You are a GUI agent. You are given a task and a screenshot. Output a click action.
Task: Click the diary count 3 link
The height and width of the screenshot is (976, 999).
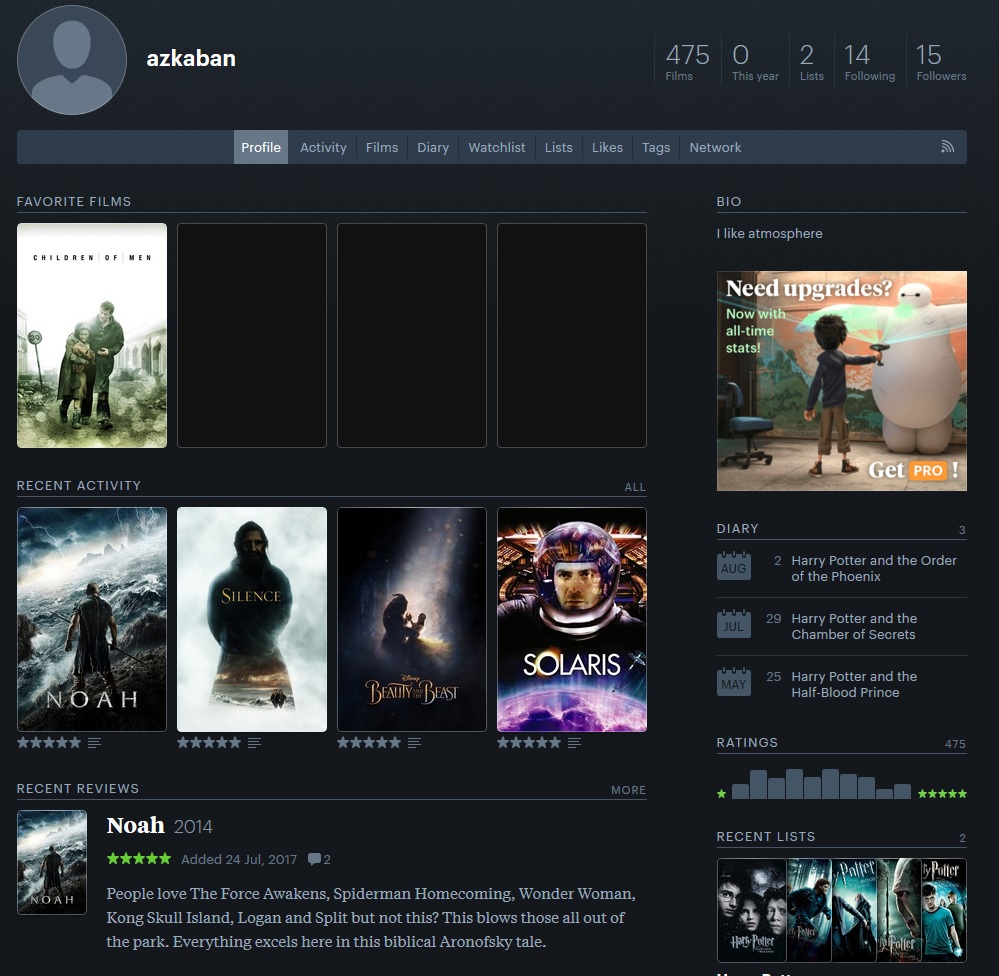pos(962,530)
